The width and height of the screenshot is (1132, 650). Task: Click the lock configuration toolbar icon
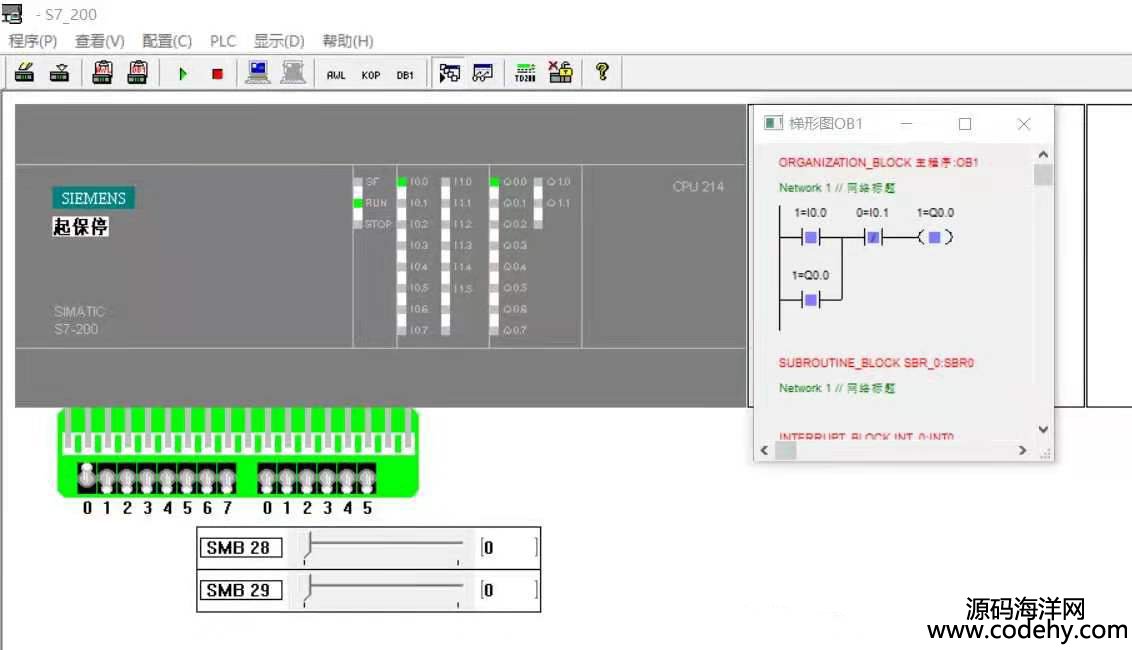click(x=560, y=72)
